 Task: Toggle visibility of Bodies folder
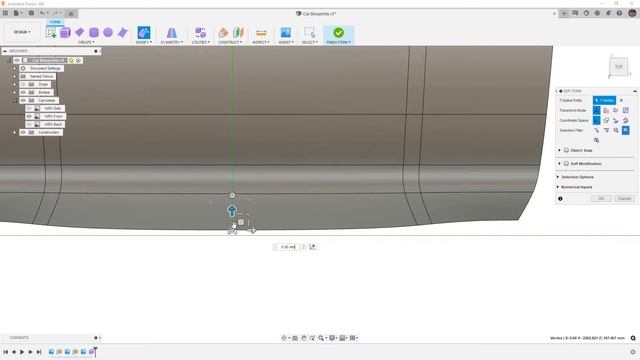point(23,92)
